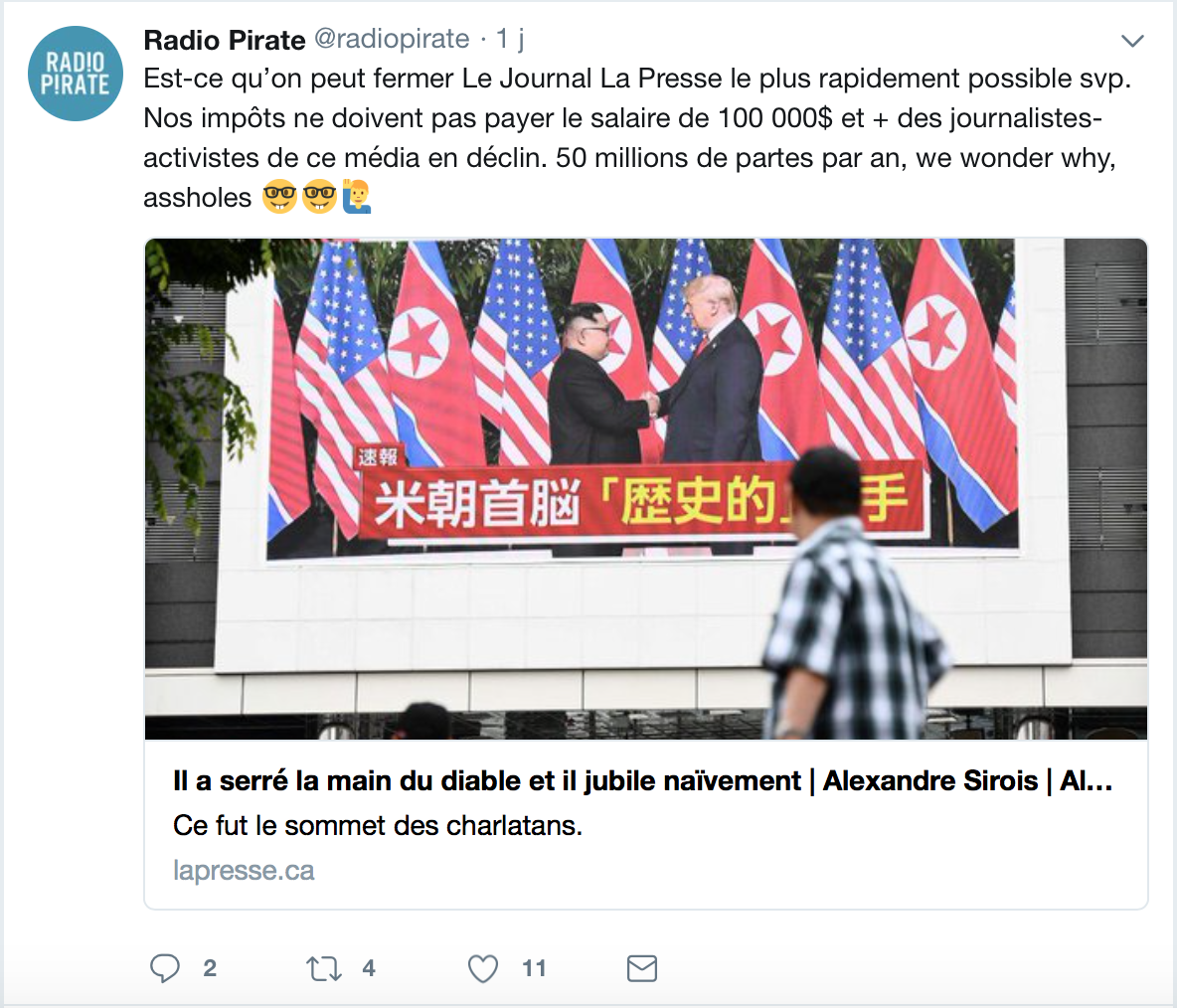1177x1008 pixels.
Task: Open the article headline 'Il a serré la main du diable'
Action: (642, 781)
